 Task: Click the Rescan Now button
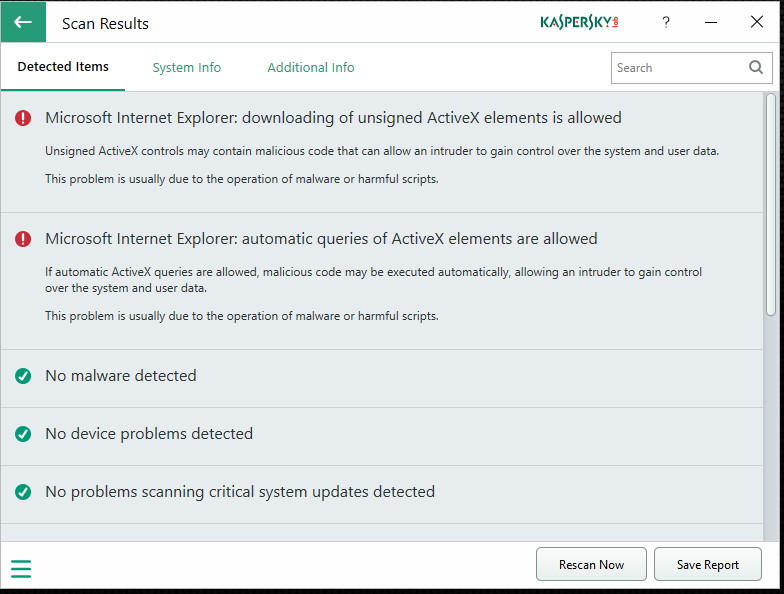[591, 564]
